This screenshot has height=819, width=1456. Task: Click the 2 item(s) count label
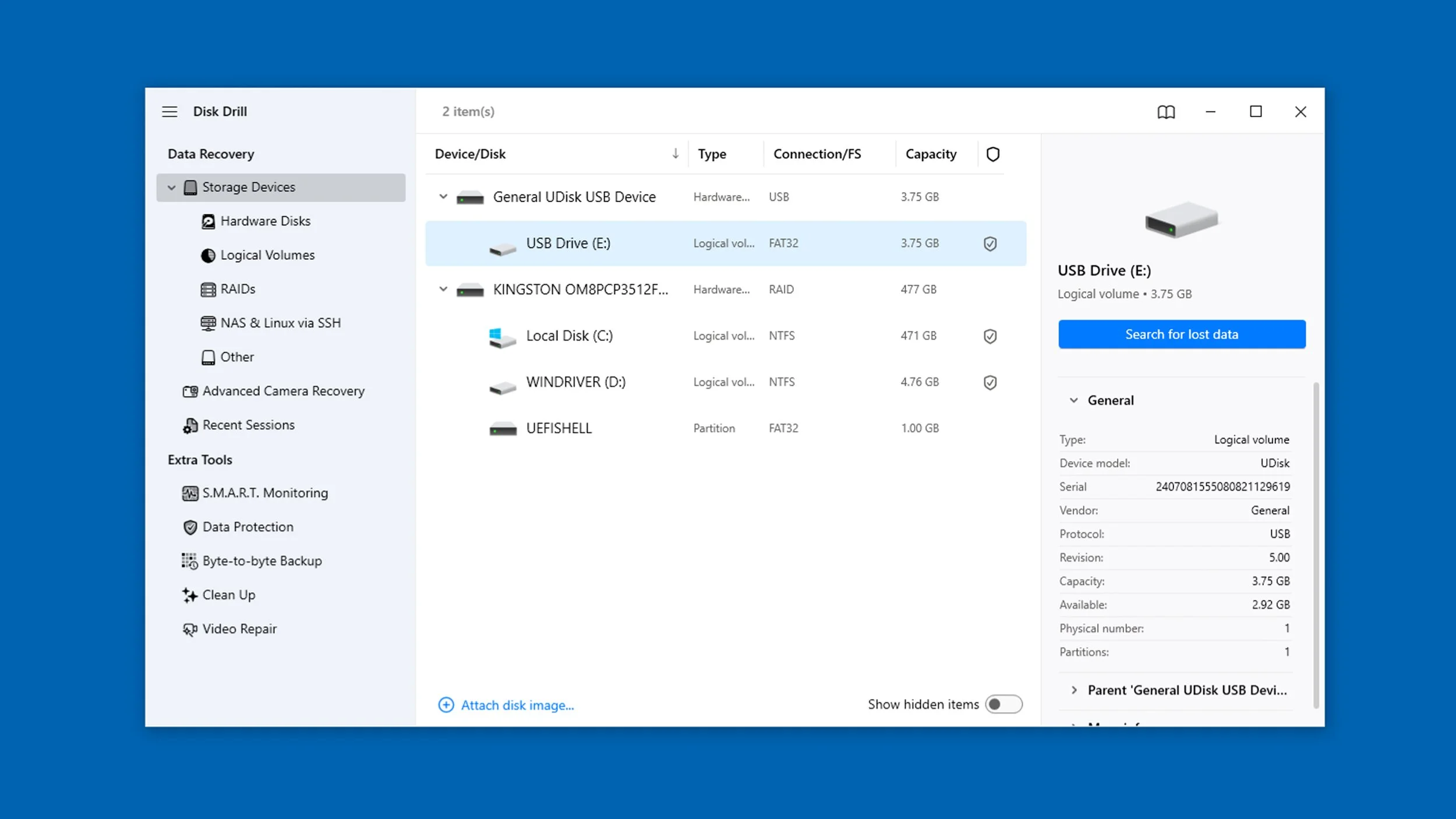(468, 112)
